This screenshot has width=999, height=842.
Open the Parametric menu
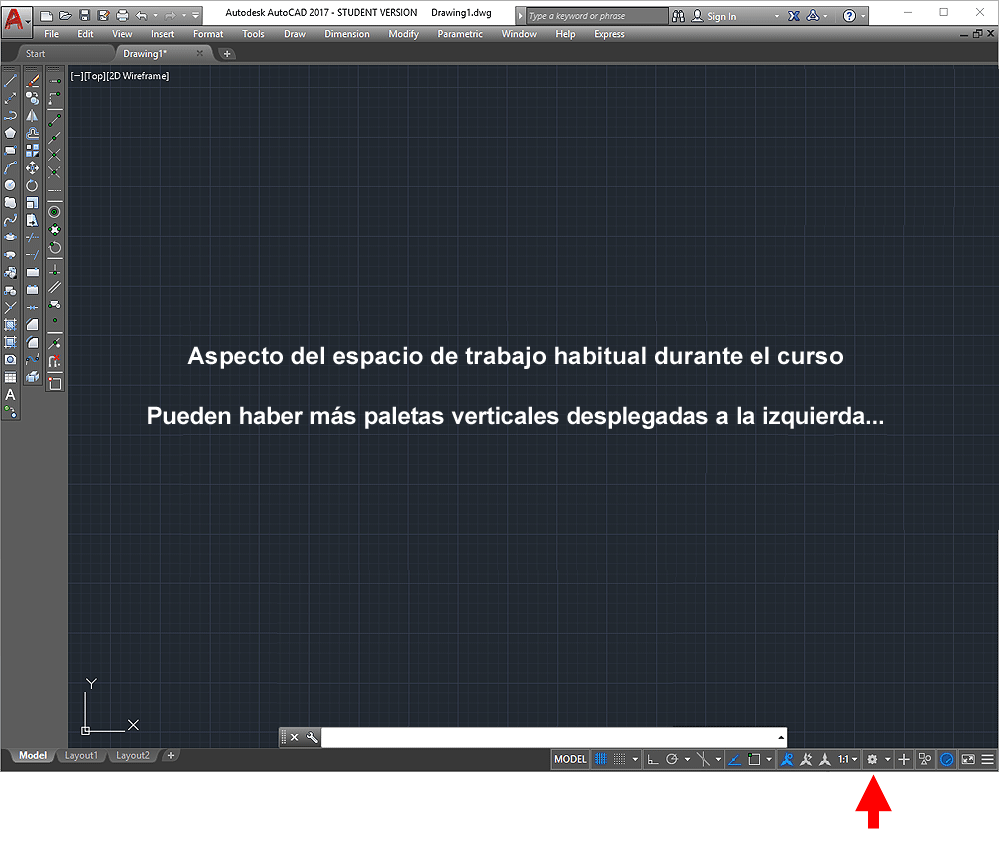click(x=460, y=34)
